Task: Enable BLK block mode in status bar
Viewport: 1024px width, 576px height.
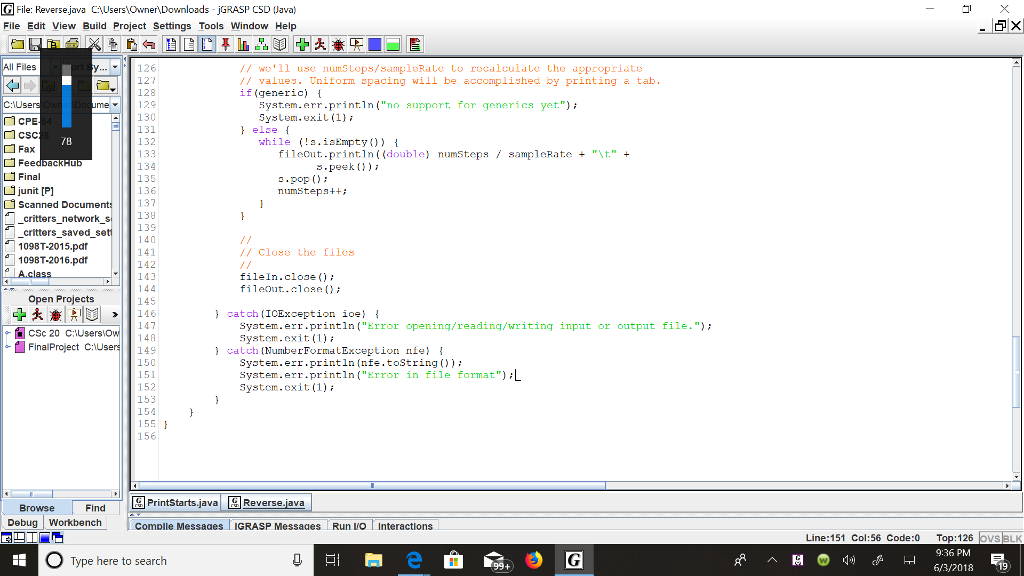Action: [x=1011, y=538]
